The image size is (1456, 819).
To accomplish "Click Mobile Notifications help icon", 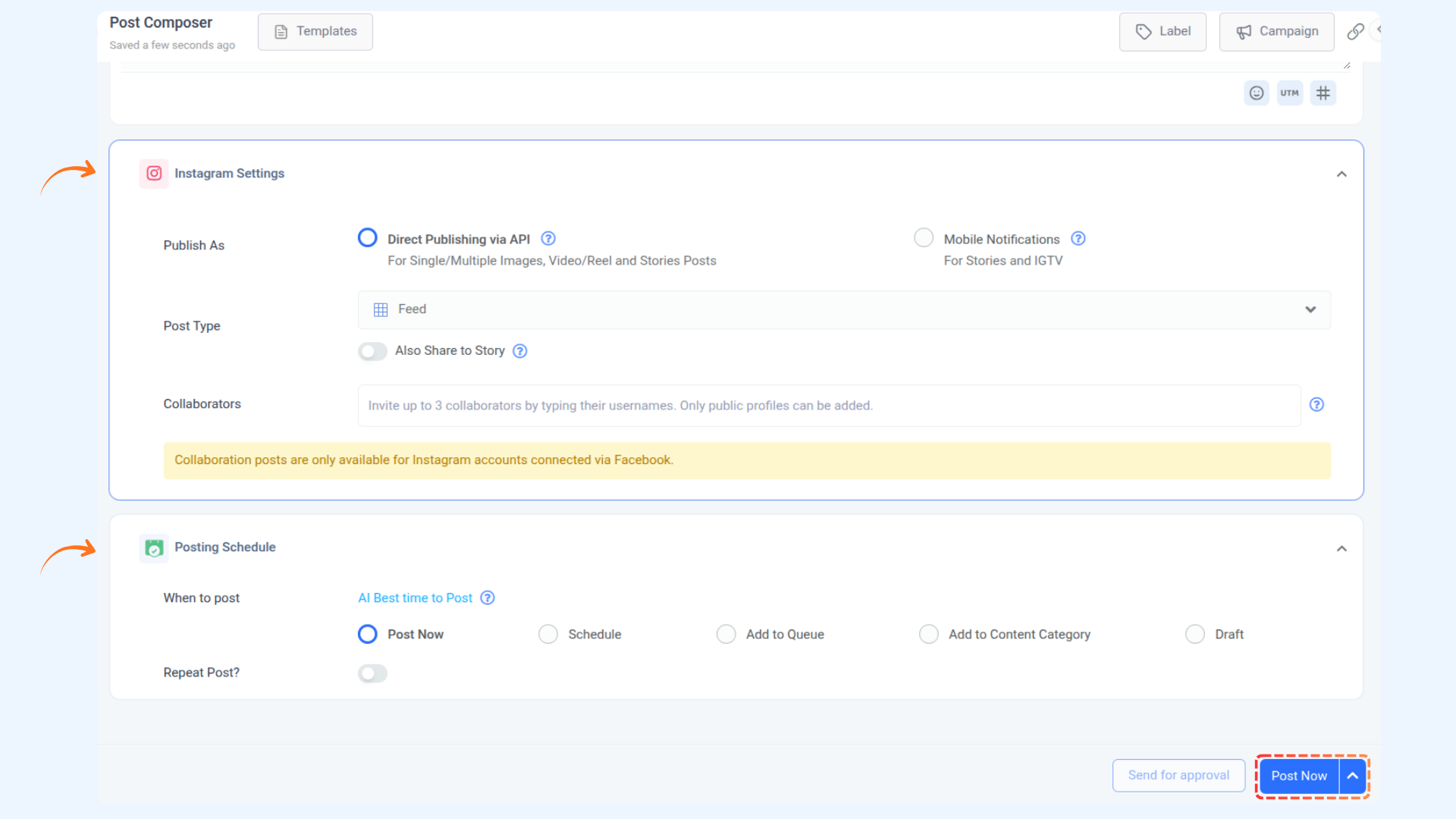I will [x=1078, y=239].
